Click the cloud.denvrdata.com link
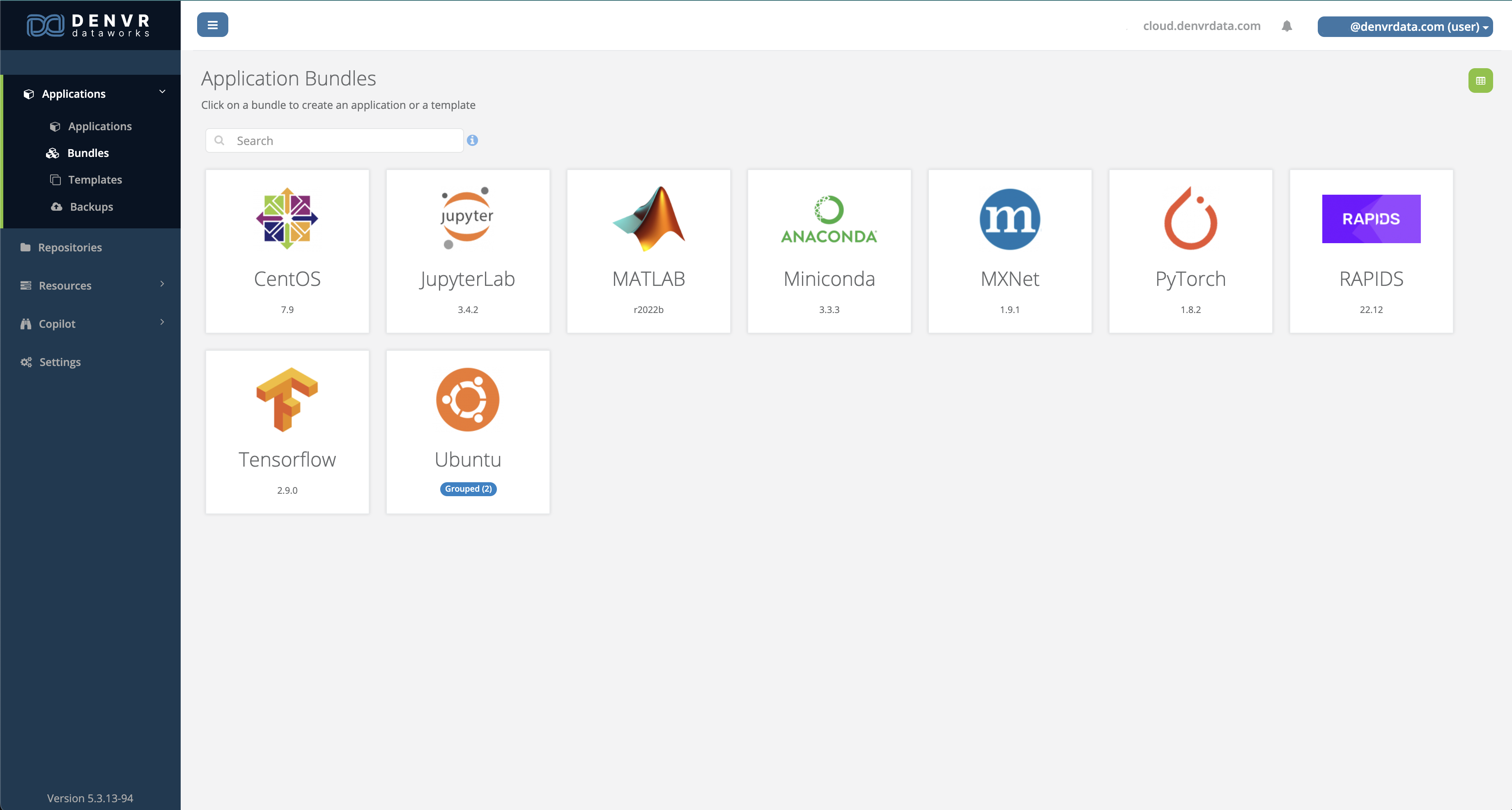Screen dimensions: 1512x810 point(1202,26)
